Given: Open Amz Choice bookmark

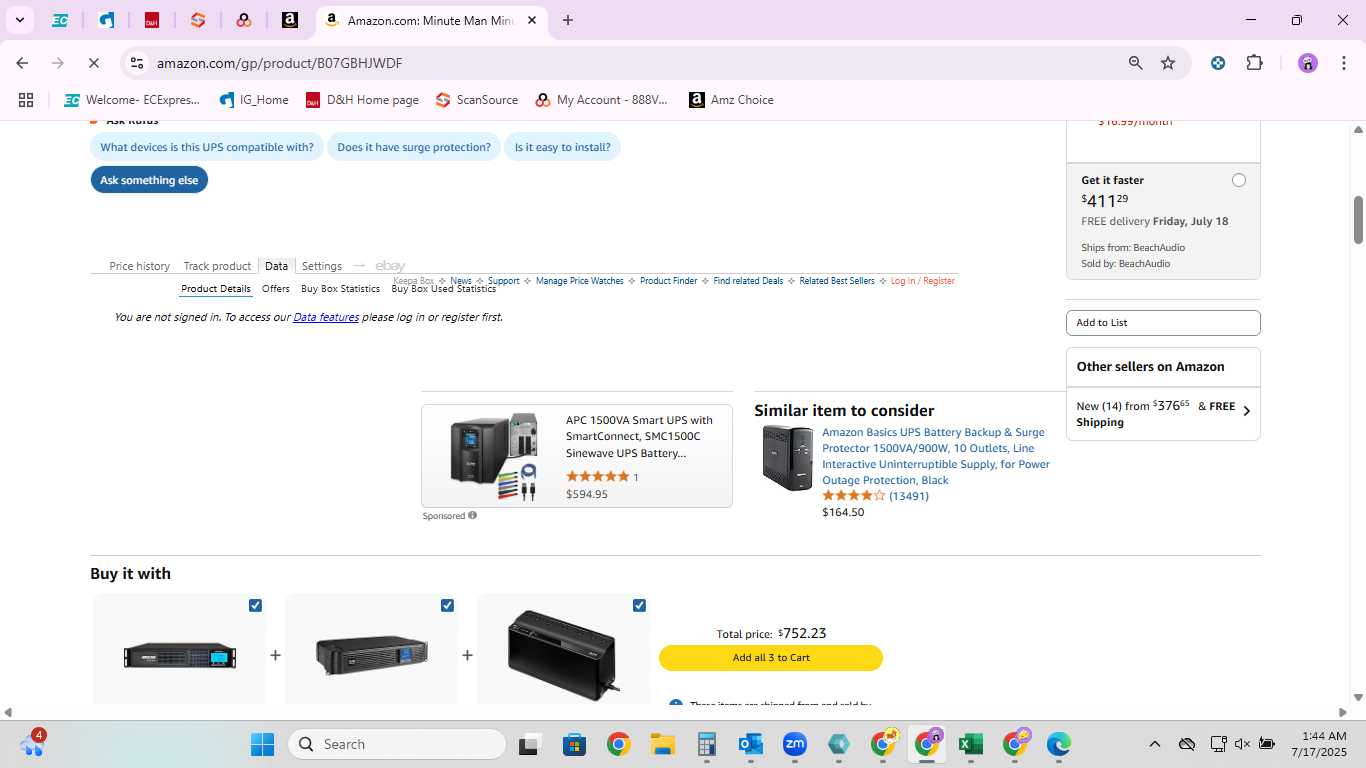Looking at the screenshot, I should tap(731, 100).
